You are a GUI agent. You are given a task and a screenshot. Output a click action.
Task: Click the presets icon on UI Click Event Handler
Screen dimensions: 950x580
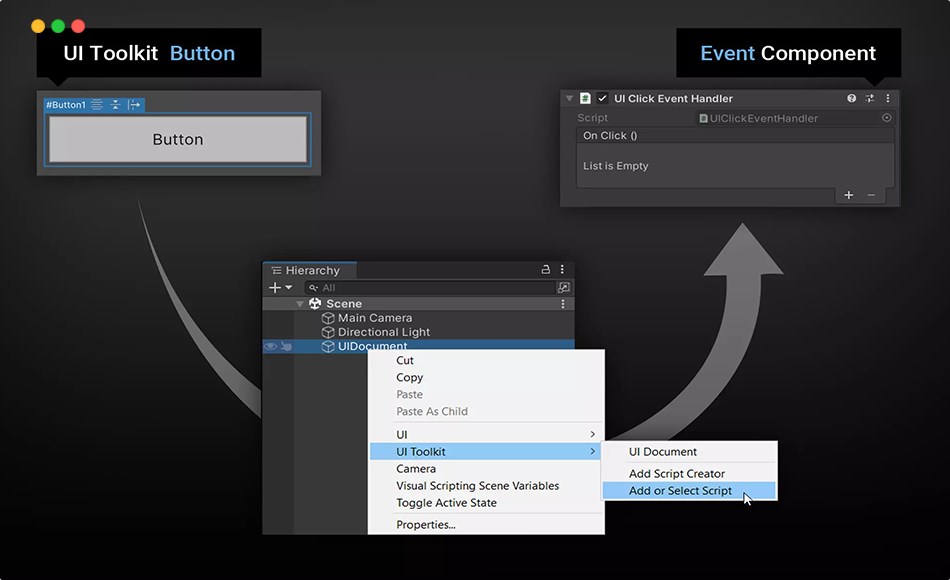click(870, 98)
